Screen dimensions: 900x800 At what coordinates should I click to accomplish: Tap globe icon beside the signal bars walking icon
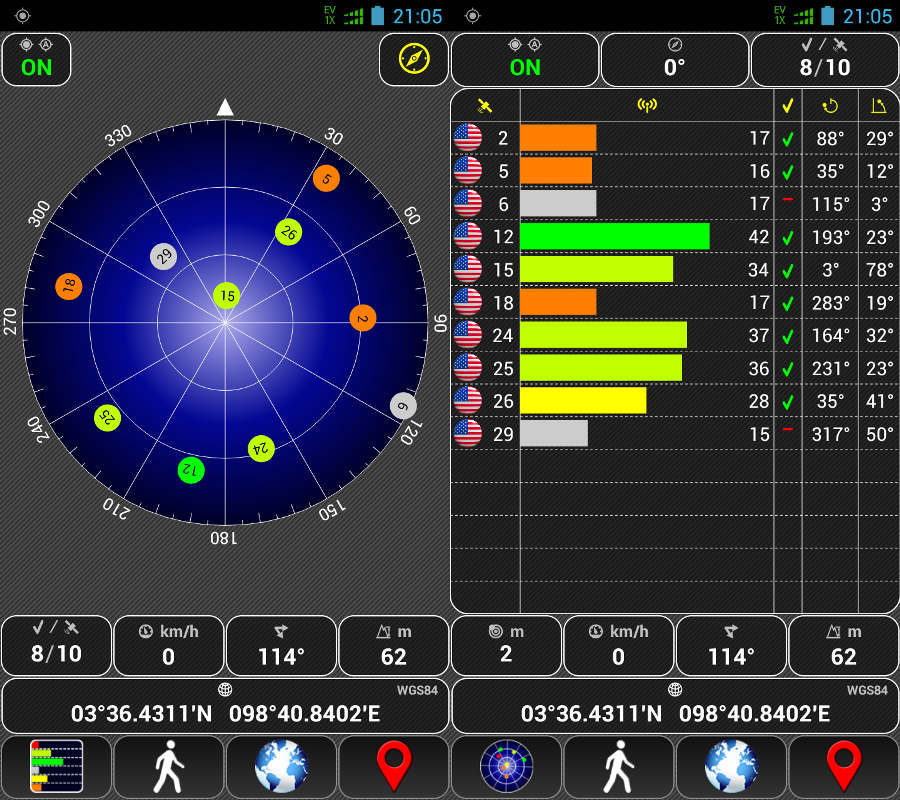(281, 767)
